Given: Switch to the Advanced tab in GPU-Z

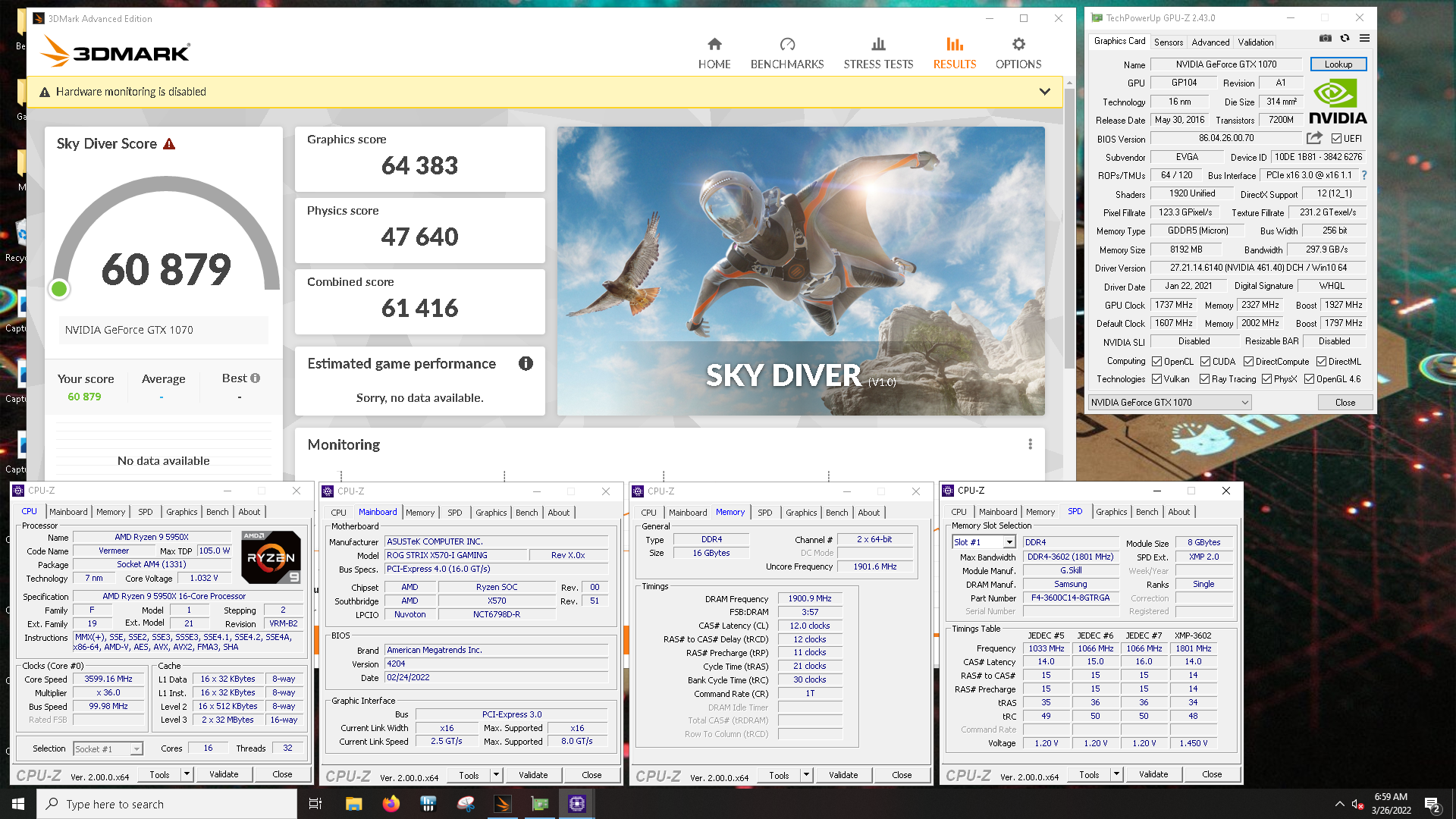Looking at the screenshot, I should pos(1210,42).
